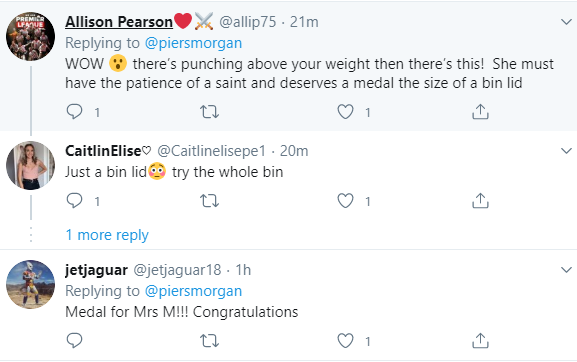This screenshot has height=362, width=577.
Task: Like CaitlinElise's tweet
Action: 346,201
